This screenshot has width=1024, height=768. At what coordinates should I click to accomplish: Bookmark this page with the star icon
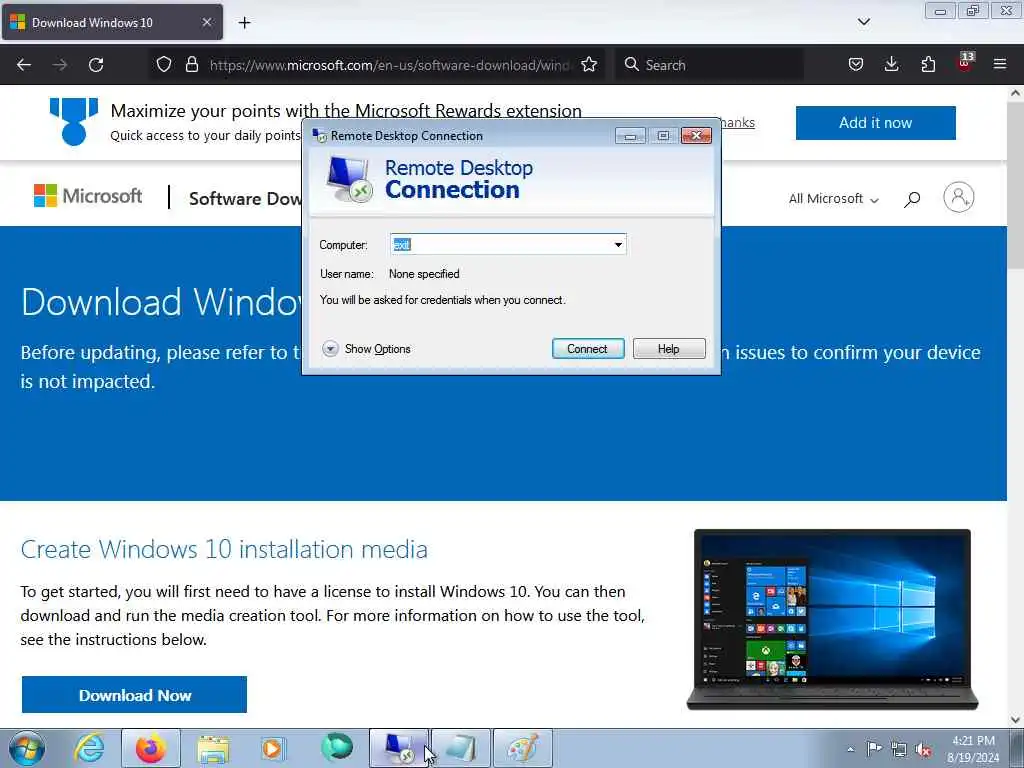point(589,65)
